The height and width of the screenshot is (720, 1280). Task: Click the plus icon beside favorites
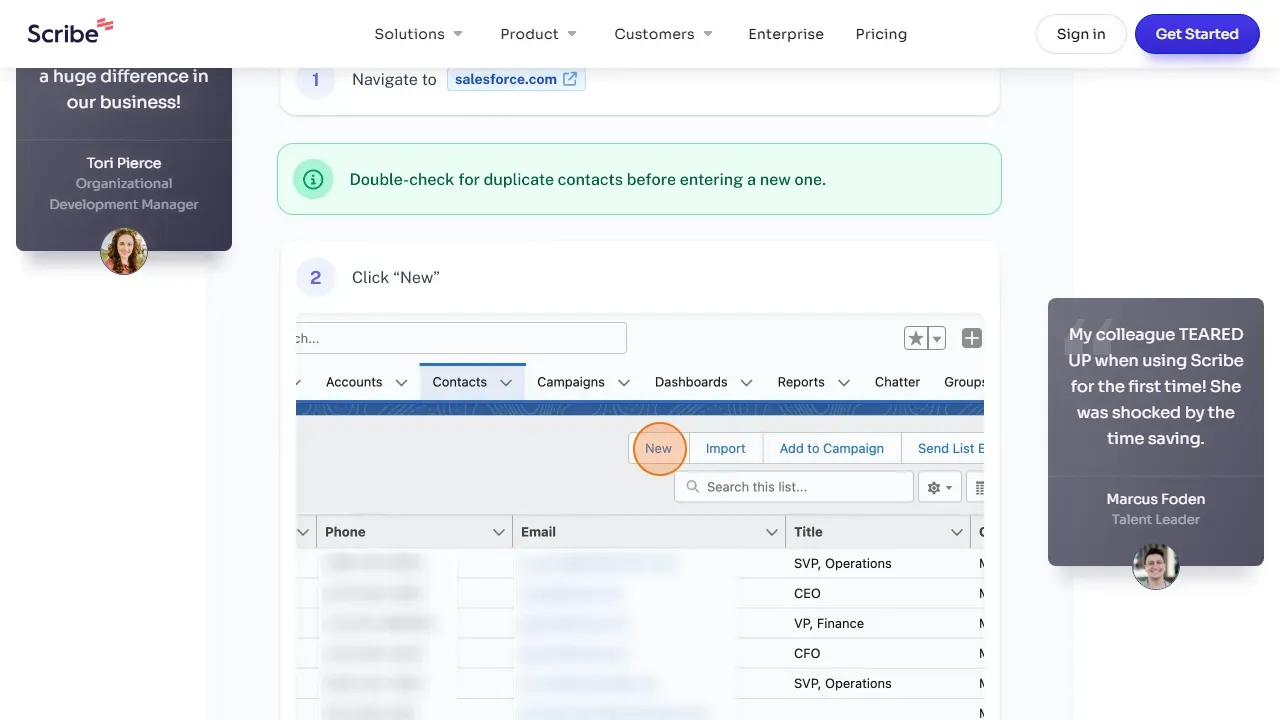point(971,338)
